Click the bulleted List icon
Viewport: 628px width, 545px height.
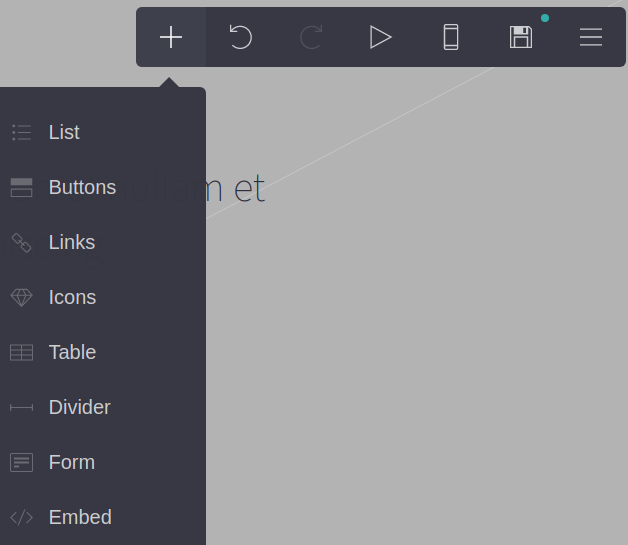(21, 133)
